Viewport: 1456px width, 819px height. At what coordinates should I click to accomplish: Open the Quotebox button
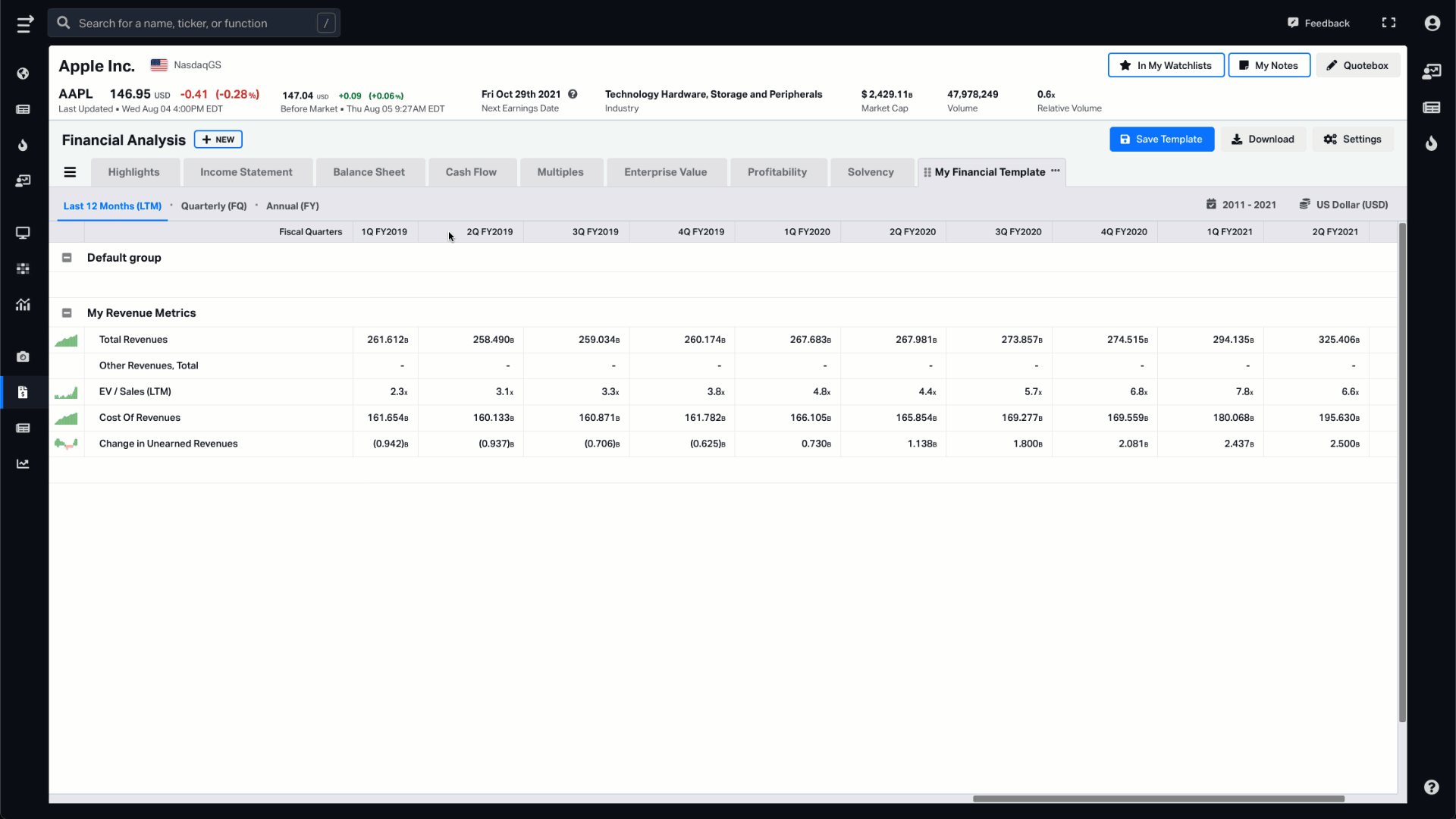pyautogui.click(x=1357, y=65)
